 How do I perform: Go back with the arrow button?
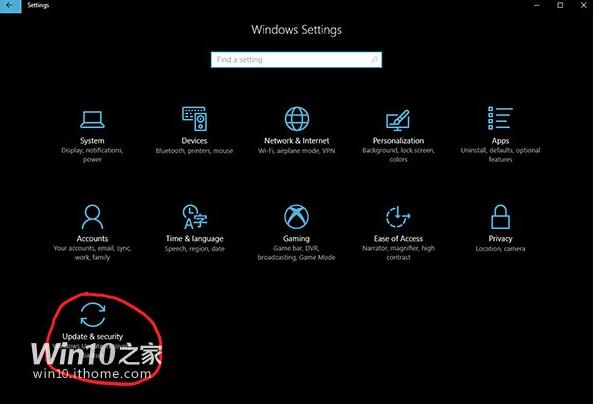(x=10, y=6)
